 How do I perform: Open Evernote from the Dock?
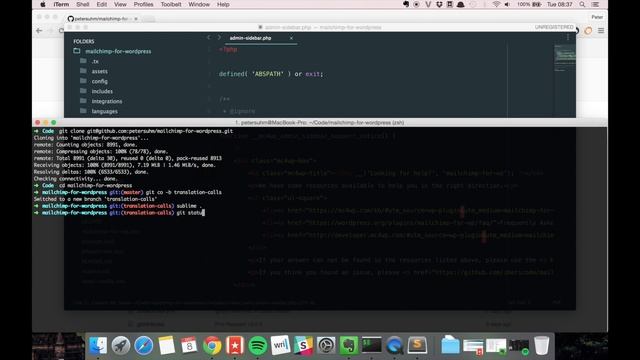click(x=349, y=345)
